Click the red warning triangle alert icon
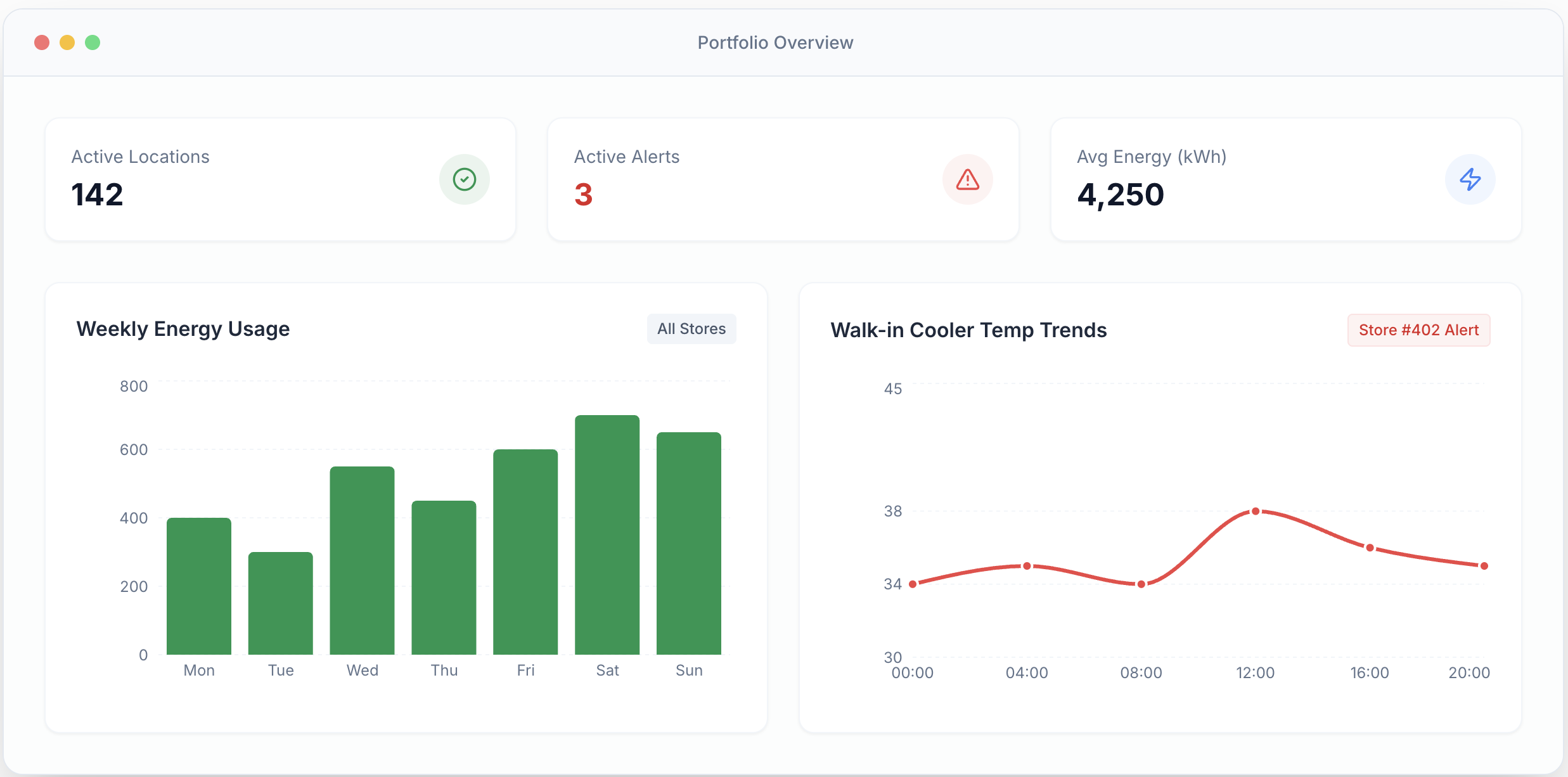This screenshot has height=777, width=1568. [x=968, y=179]
